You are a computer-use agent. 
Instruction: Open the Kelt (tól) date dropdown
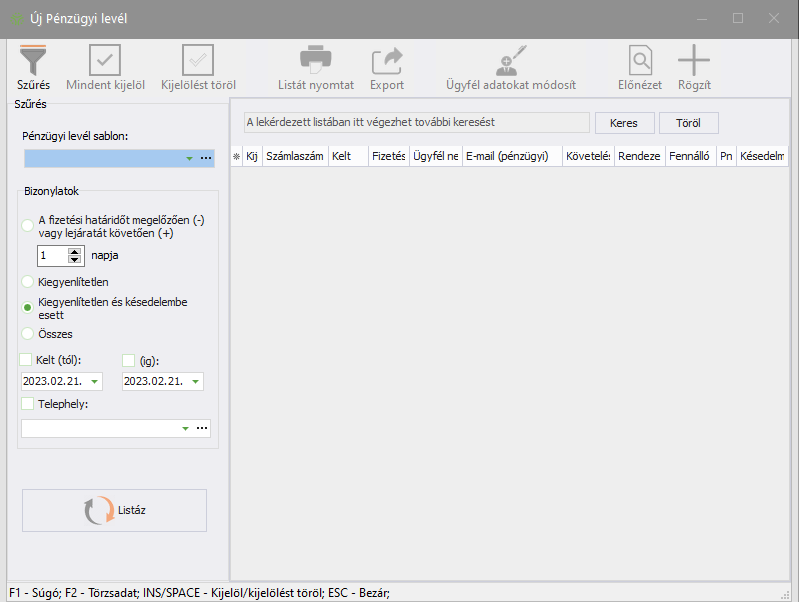[x=95, y=382]
